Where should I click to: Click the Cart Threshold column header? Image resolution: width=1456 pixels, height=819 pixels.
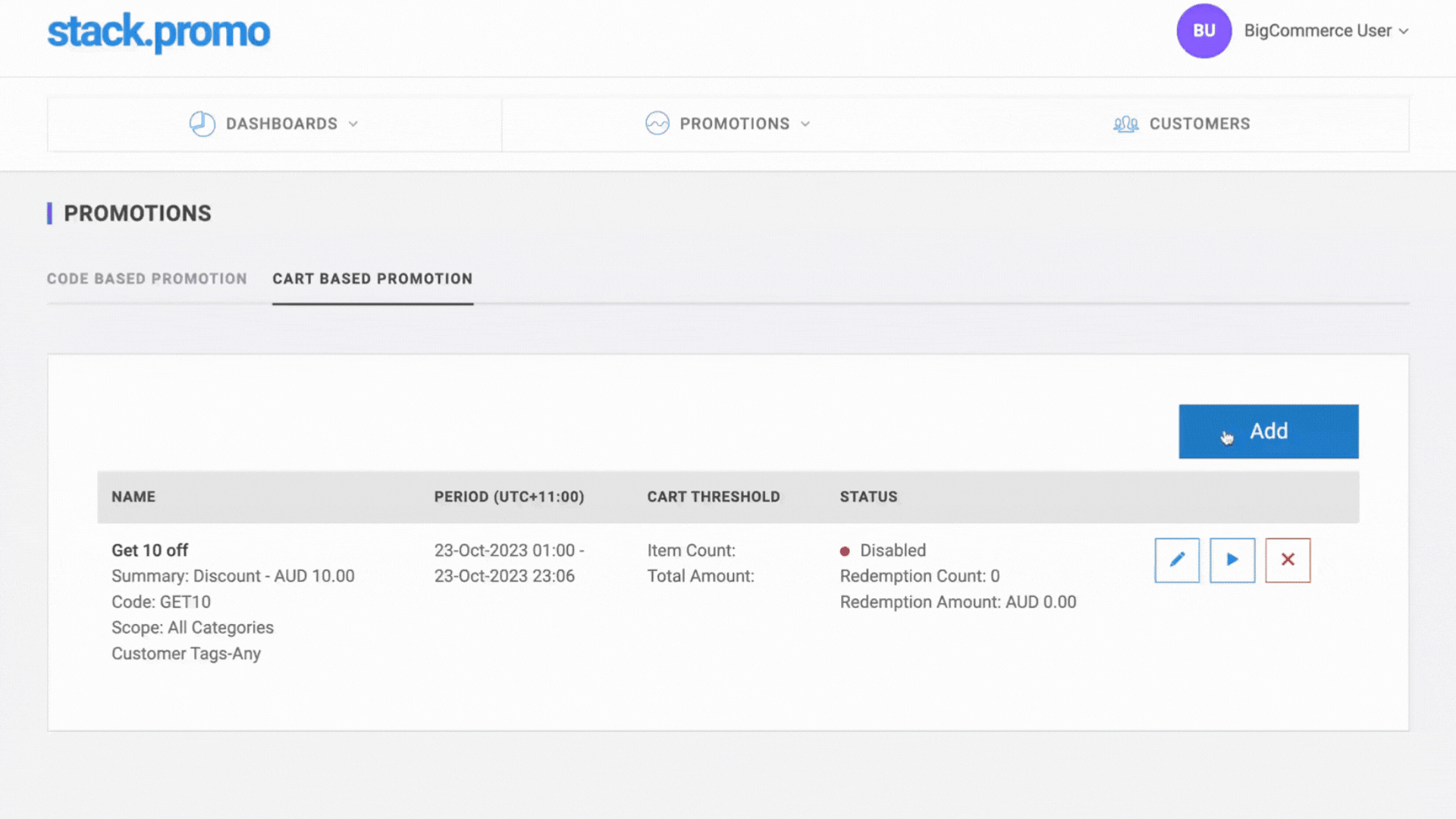click(x=714, y=497)
